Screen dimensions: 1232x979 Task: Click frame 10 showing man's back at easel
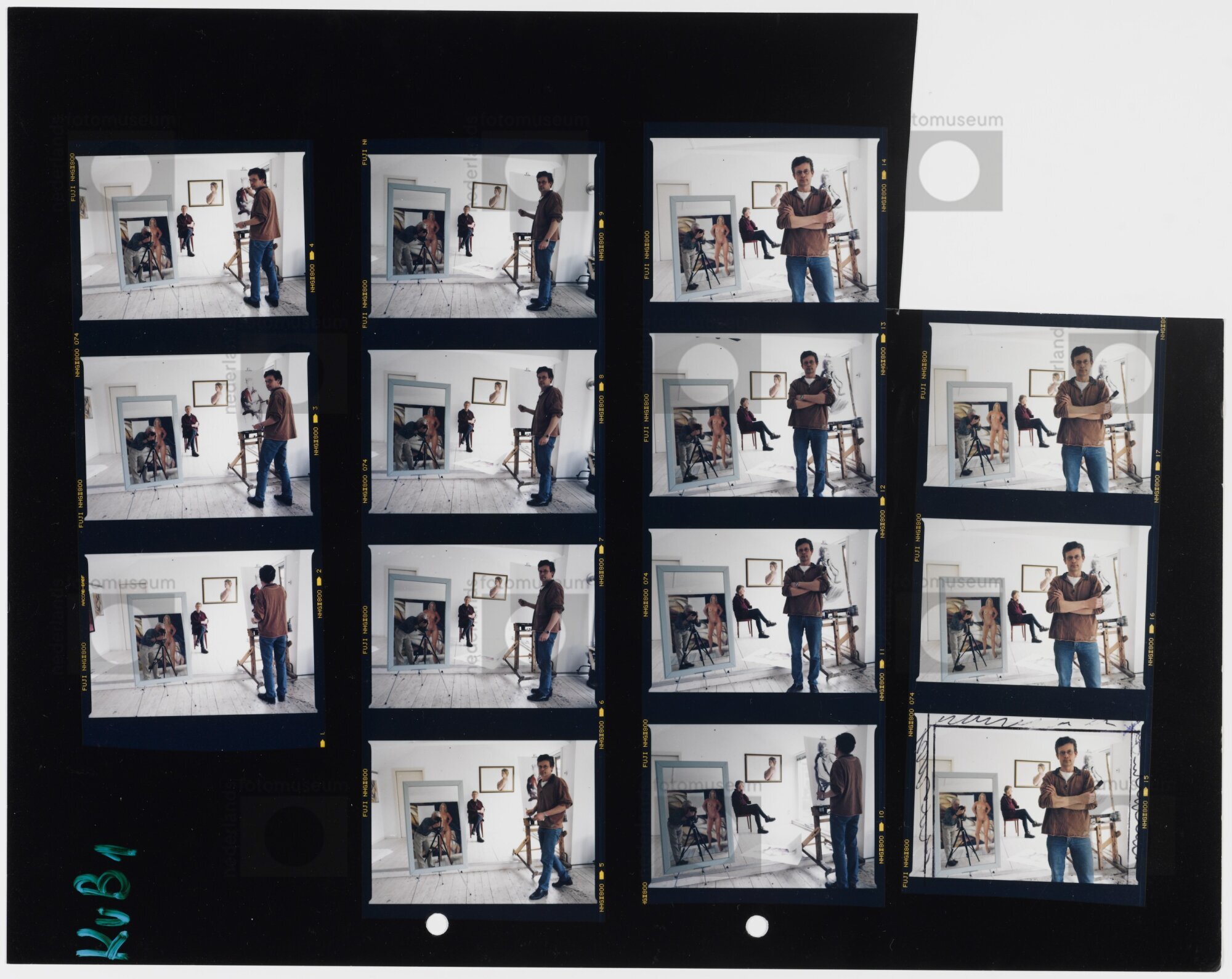pyautogui.click(x=764, y=807)
